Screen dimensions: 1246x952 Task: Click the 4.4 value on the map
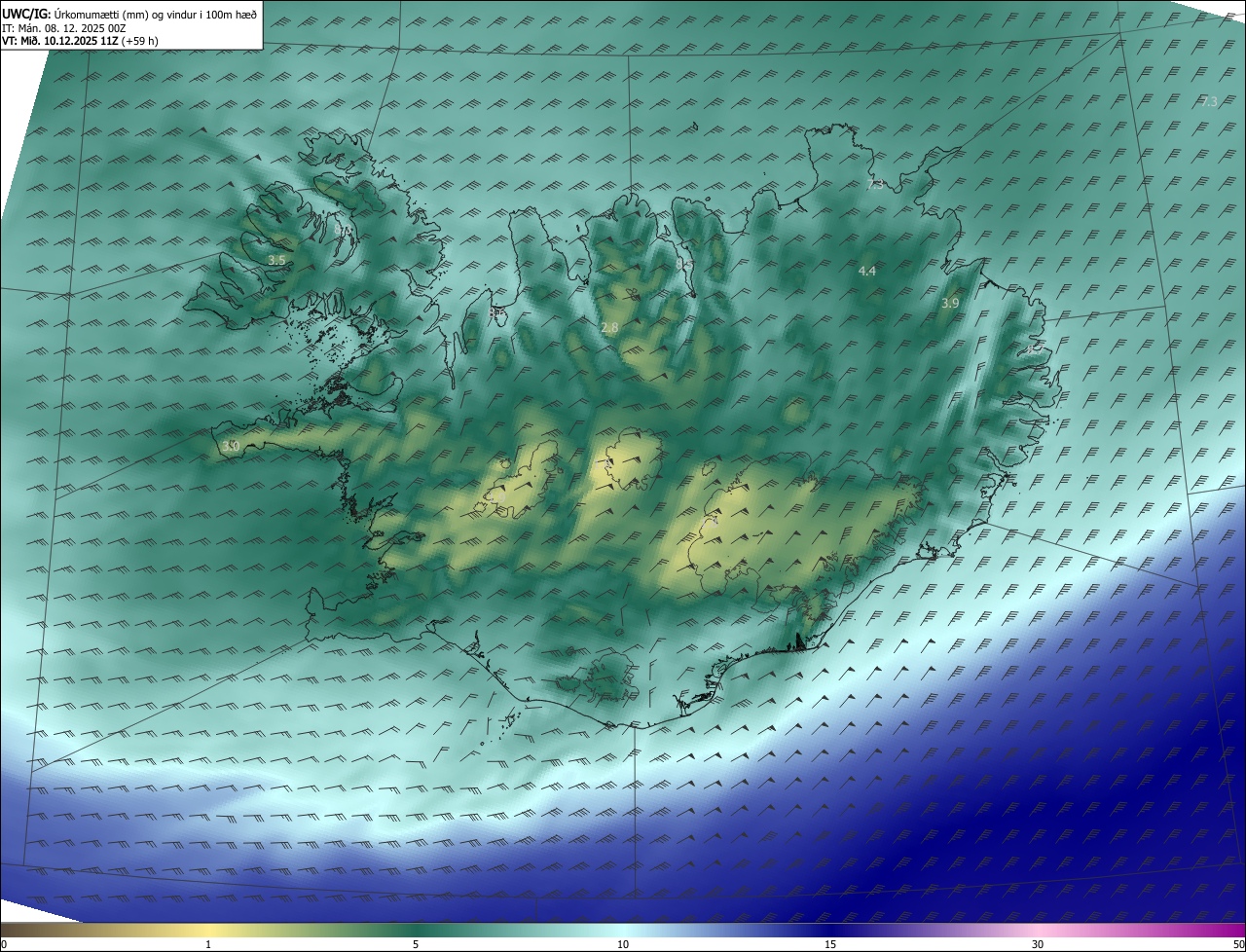867,271
